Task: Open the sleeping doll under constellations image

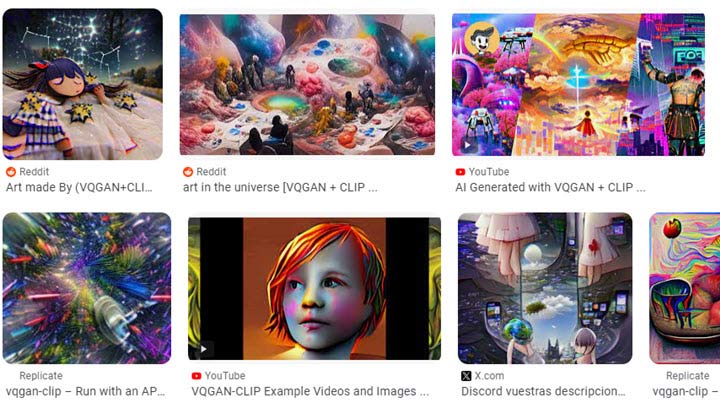Action: tap(83, 84)
